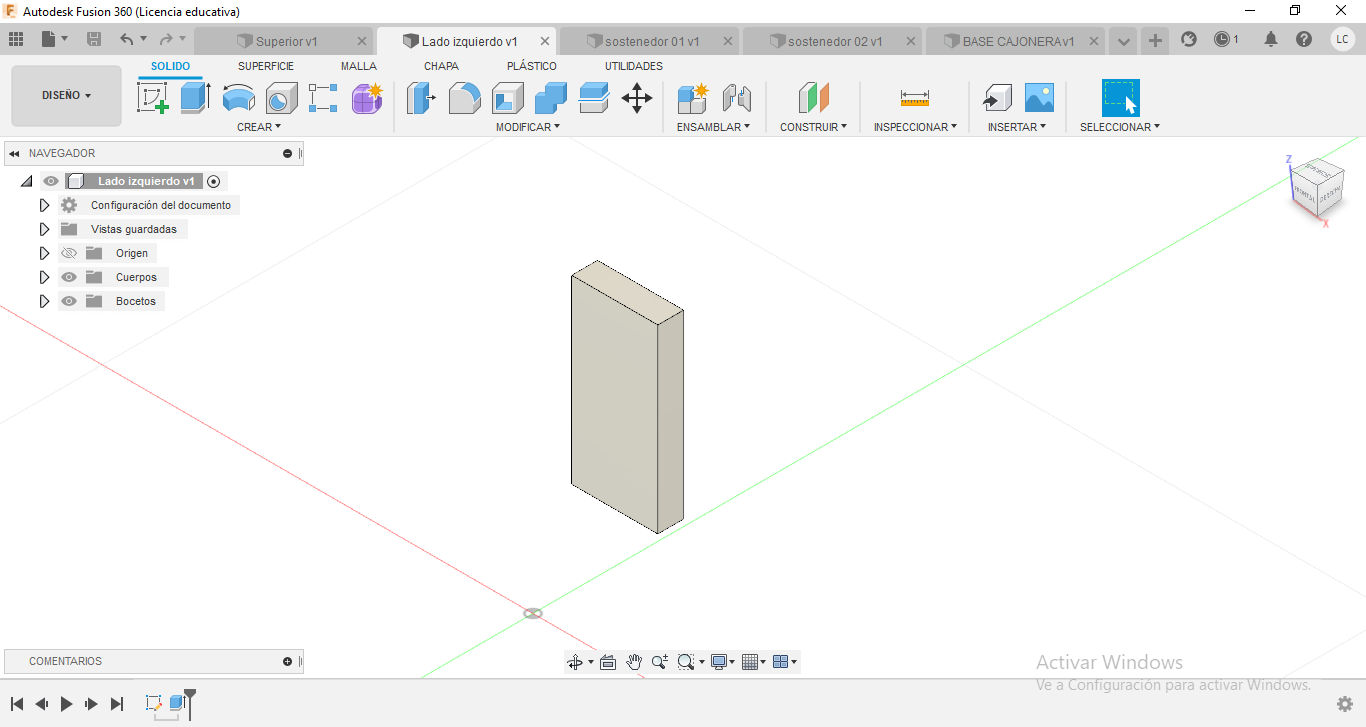Click the Pan hand tool
The height and width of the screenshot is (727, 1366).
click(634, 662)
